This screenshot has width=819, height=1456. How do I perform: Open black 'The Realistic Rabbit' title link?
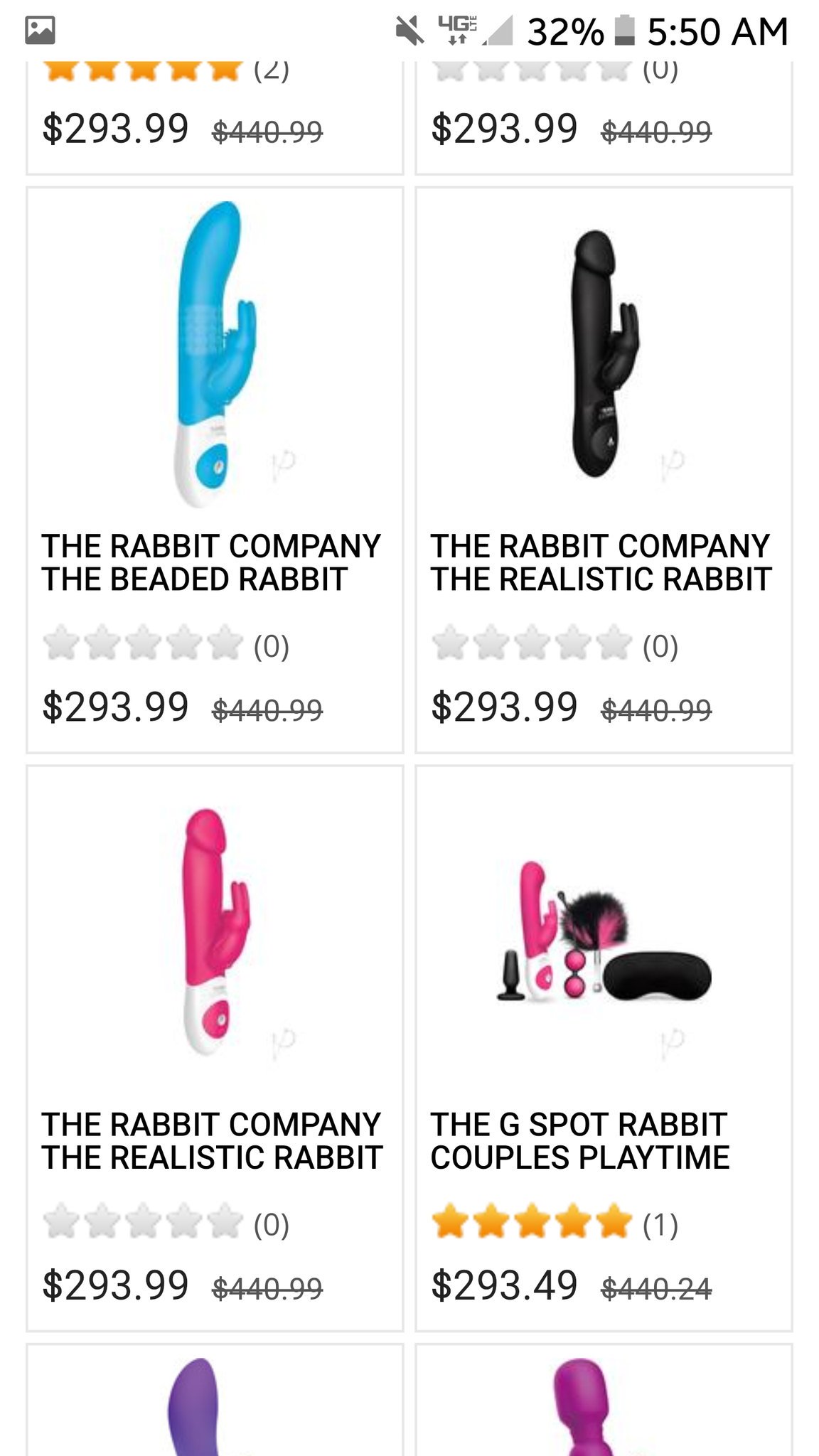tap(601, 562)
